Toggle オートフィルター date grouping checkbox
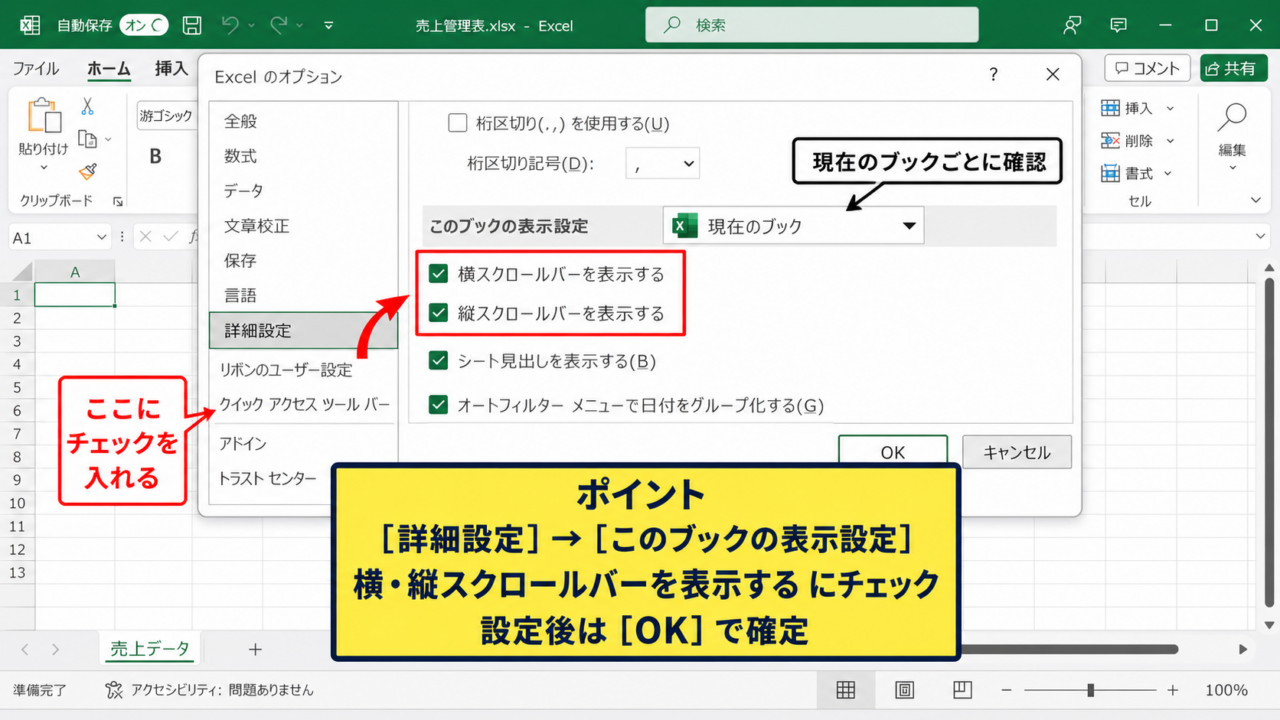The image size is (1280, 720). click(438, 405)
